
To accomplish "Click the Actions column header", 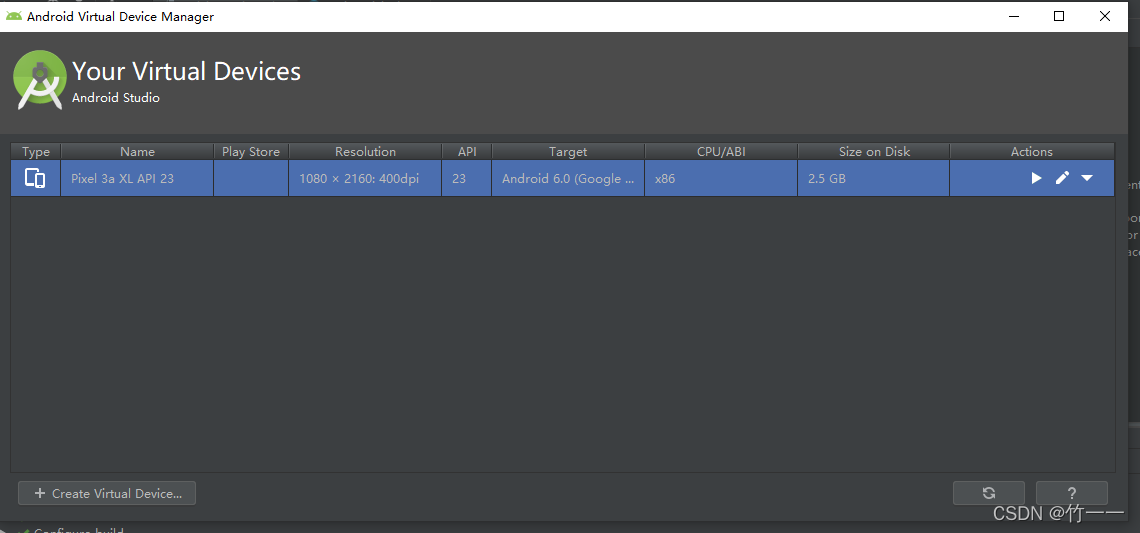I will (1032, 151).
